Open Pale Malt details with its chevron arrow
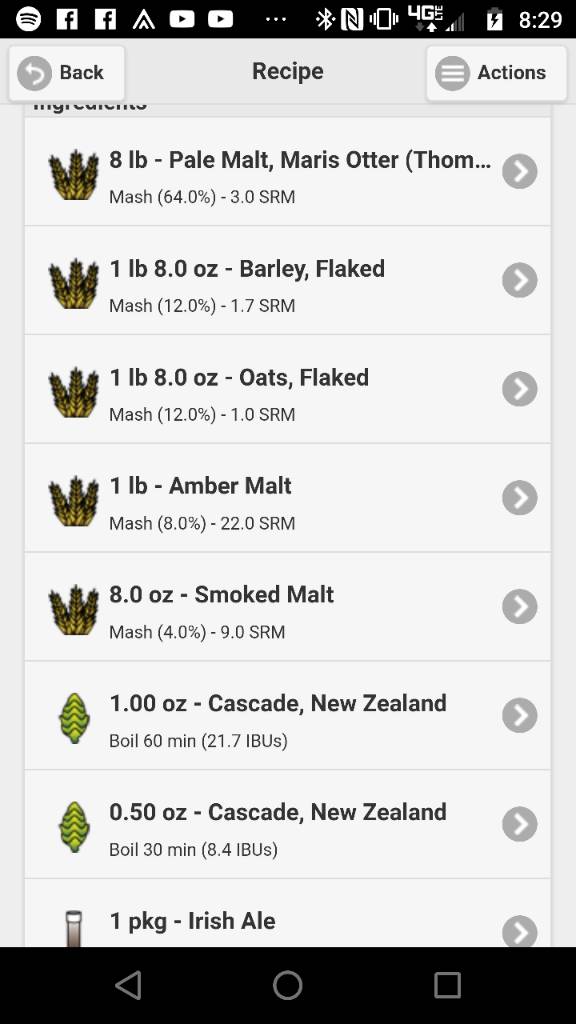Viewport: 576px width, 1024px height. pos(520,171)
